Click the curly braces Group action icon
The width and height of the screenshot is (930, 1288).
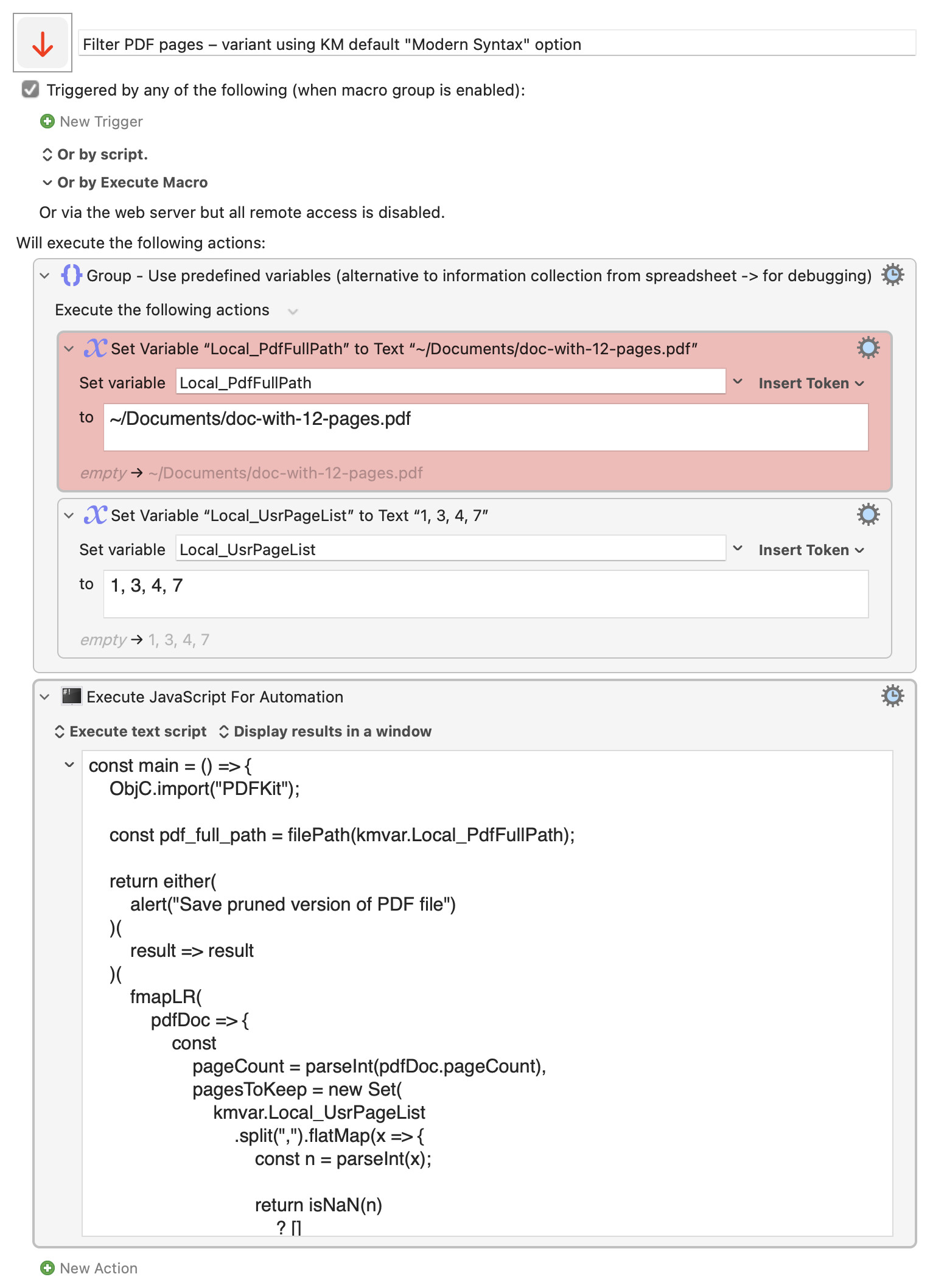click(x=71, y=275)
